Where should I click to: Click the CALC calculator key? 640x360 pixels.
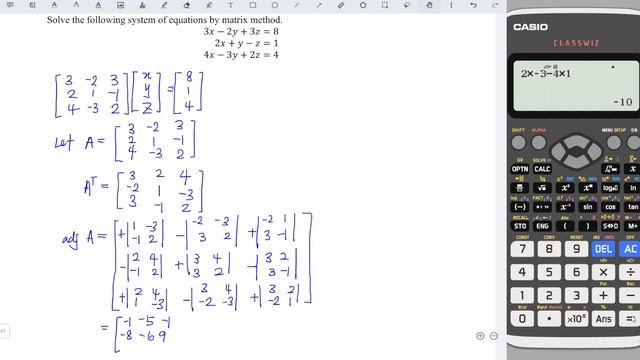coord(542,169)
